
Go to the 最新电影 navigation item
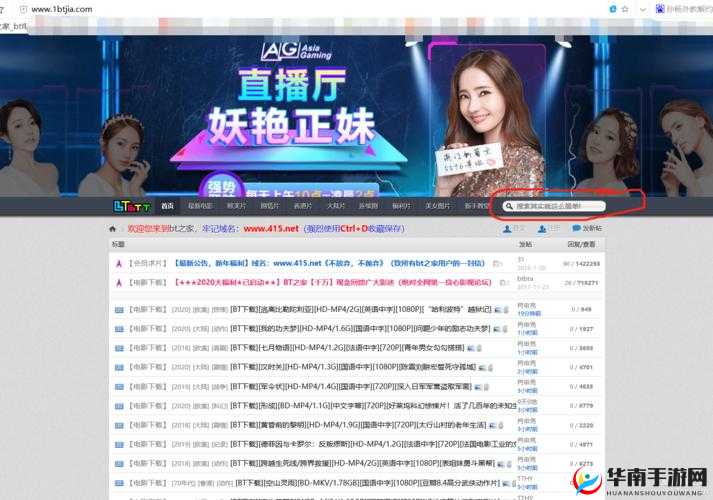(x=200, y=206)
